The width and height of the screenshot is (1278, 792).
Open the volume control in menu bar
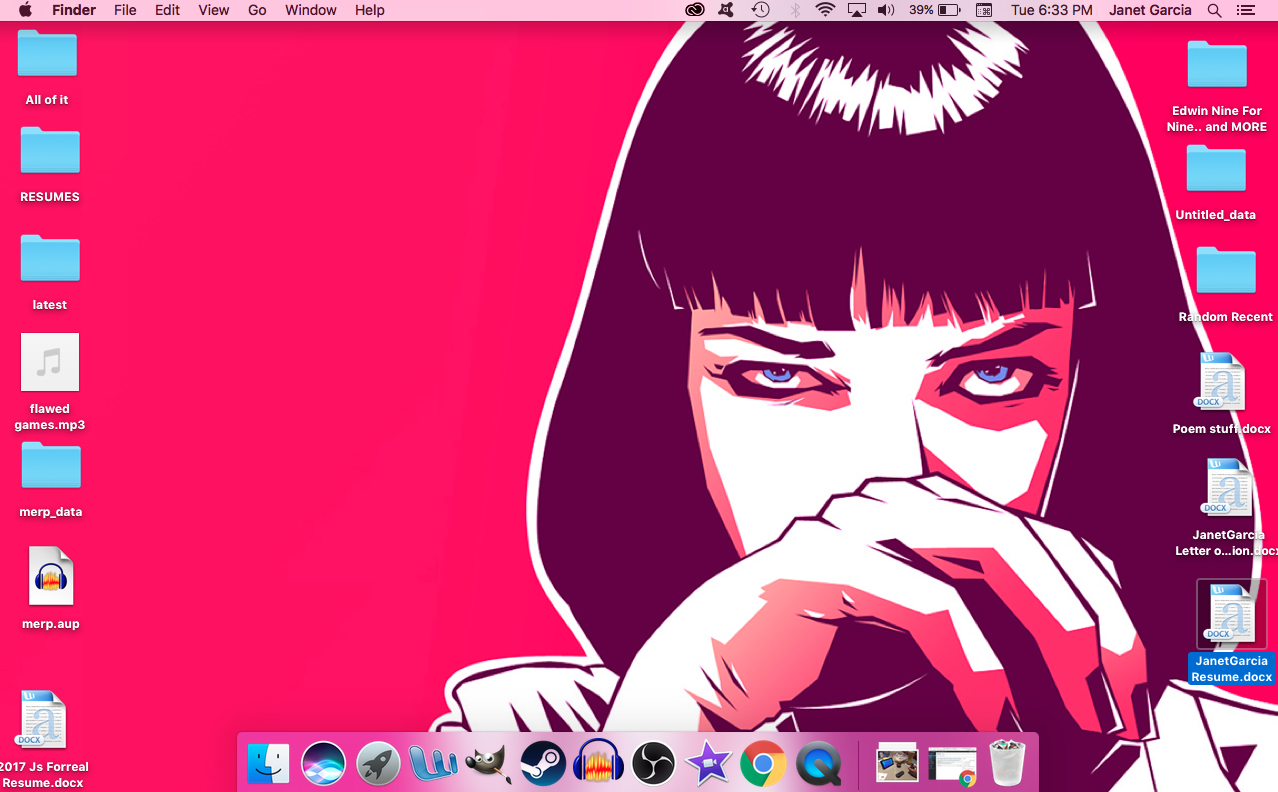886,10
